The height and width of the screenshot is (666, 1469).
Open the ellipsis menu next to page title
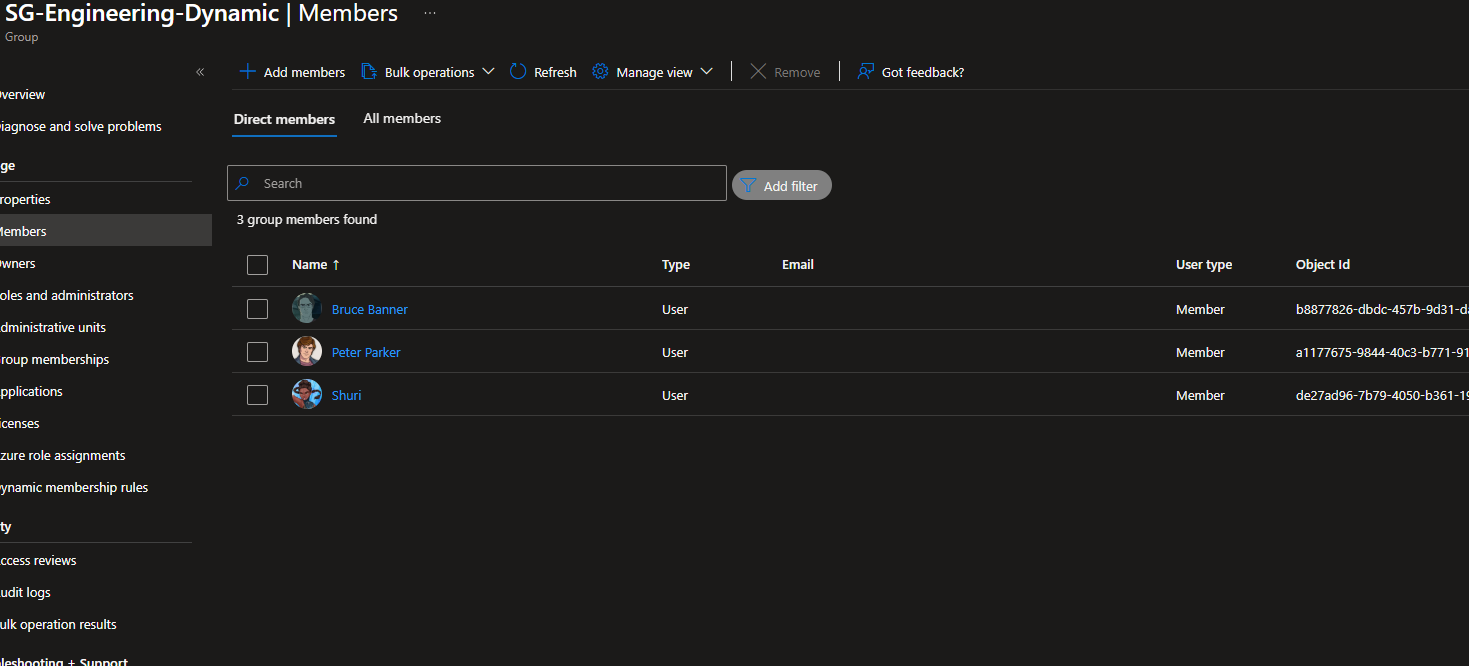(430, 13)
